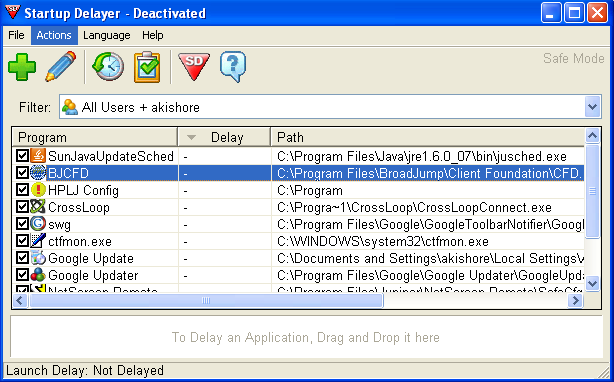This screenshot has height=382, width=614.
Task: Select the Google Update program name
Action: pyautogui.click(x=91, y=258)
